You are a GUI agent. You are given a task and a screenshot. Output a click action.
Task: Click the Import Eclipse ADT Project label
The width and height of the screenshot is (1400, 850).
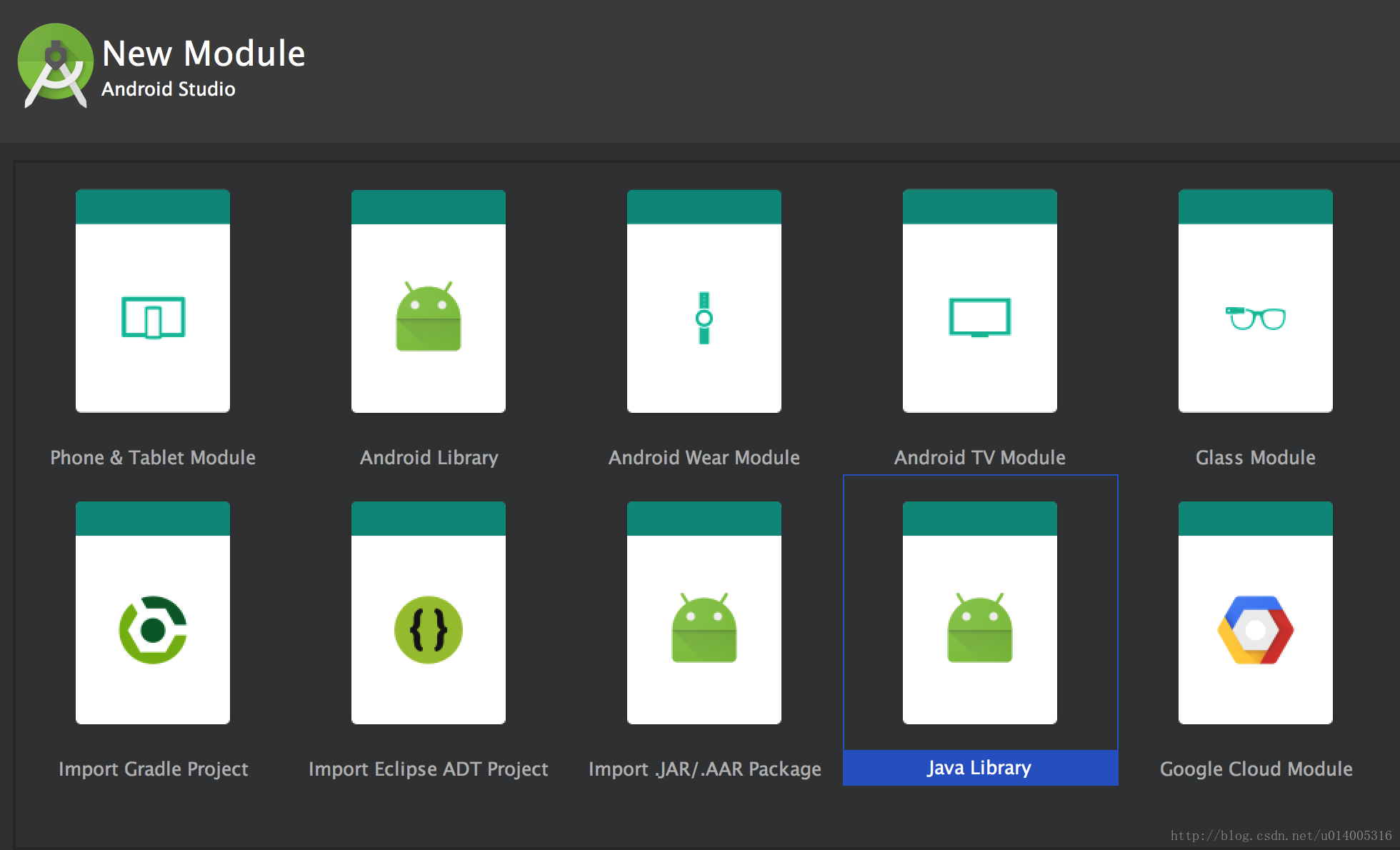(x=429, y=769)
